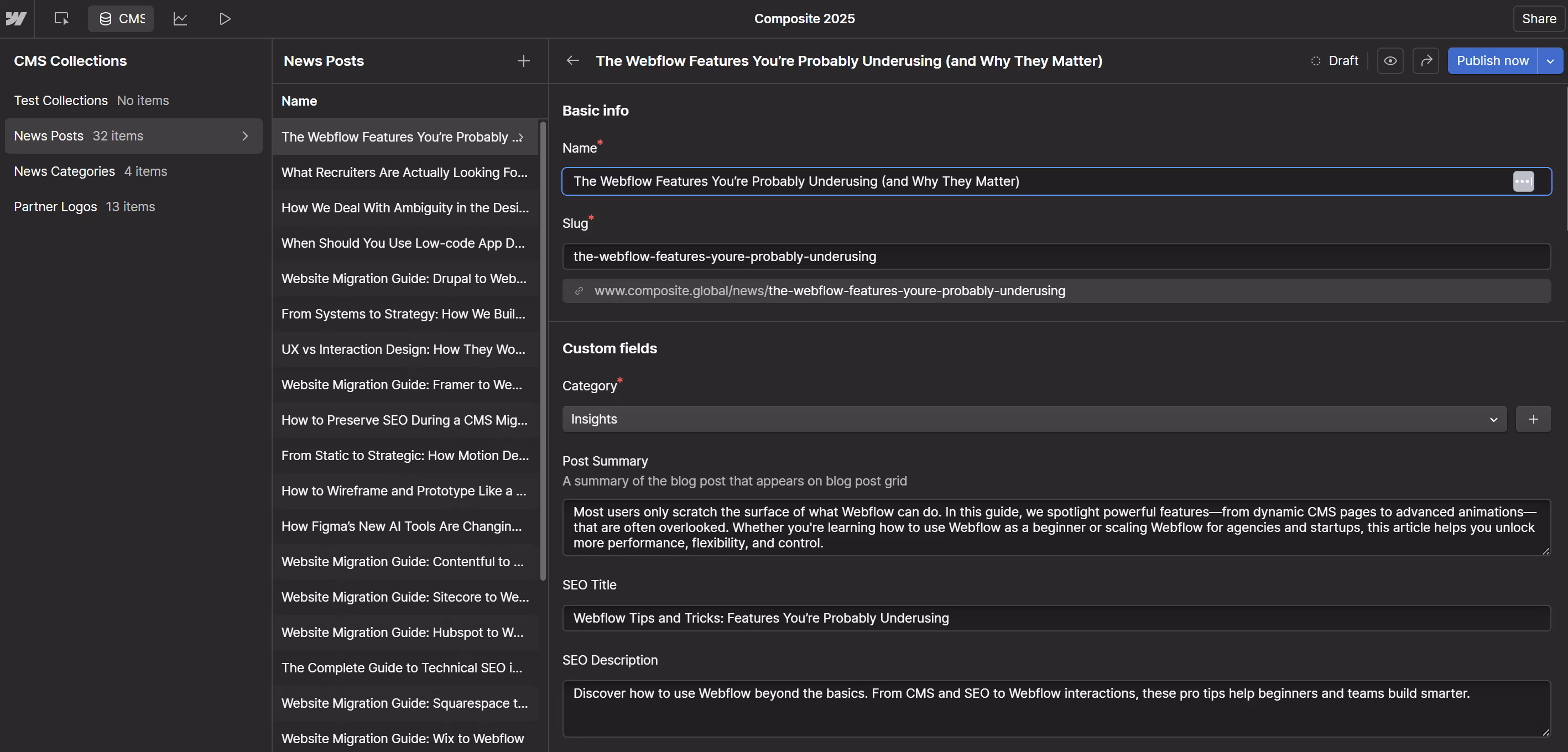Click the Publish now button

point(1492,60)
